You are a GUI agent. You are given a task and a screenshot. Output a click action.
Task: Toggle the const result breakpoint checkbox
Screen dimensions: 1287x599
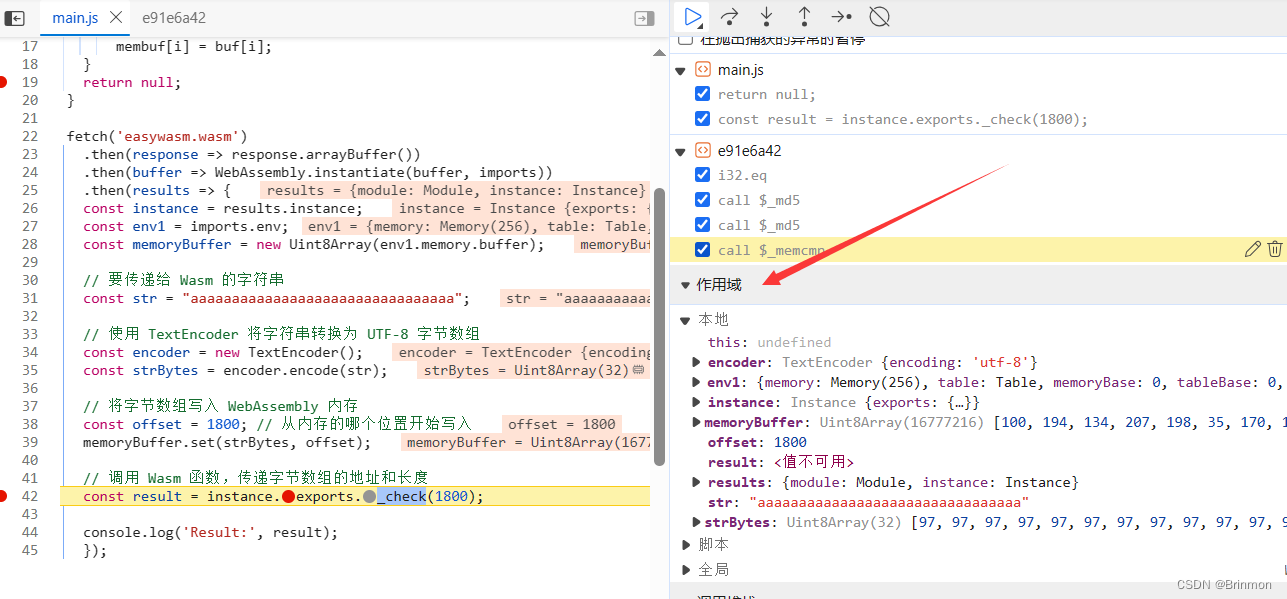tap(702, 118)
